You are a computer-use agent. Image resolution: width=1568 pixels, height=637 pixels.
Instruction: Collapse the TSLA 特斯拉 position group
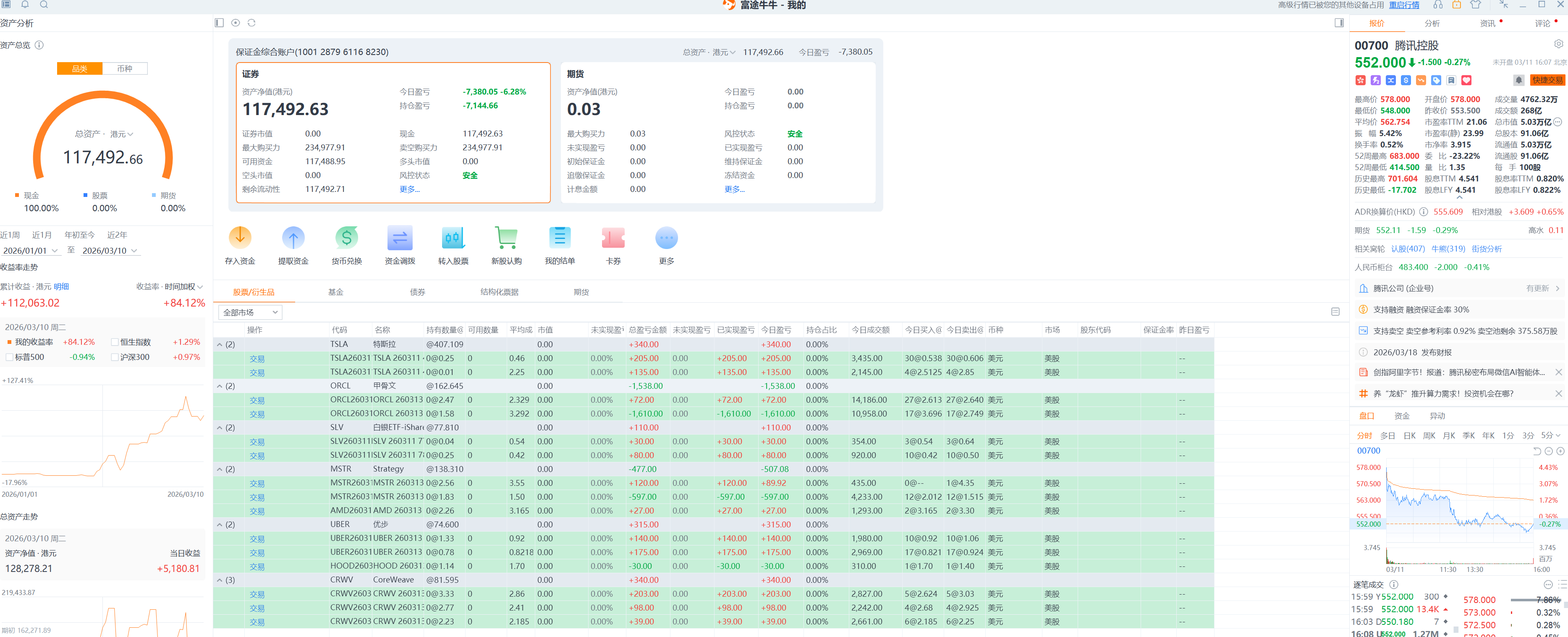(220, 345)
